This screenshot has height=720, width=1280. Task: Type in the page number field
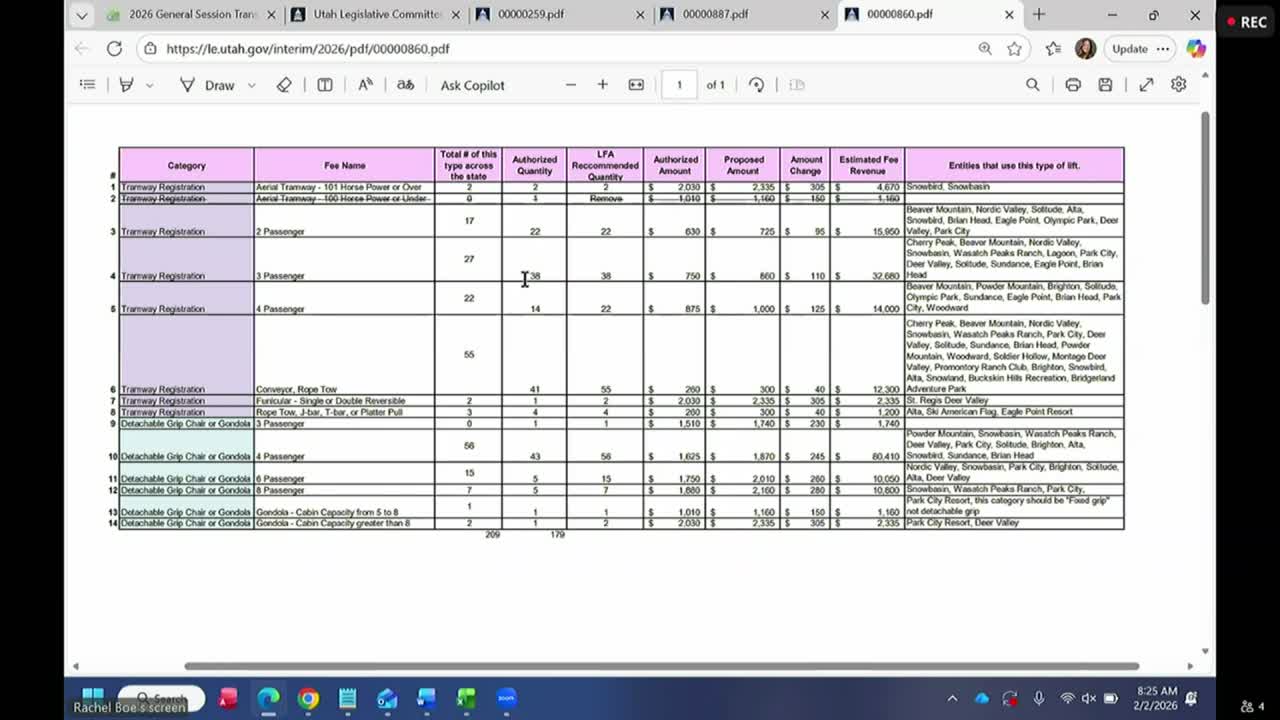[679, 85]
